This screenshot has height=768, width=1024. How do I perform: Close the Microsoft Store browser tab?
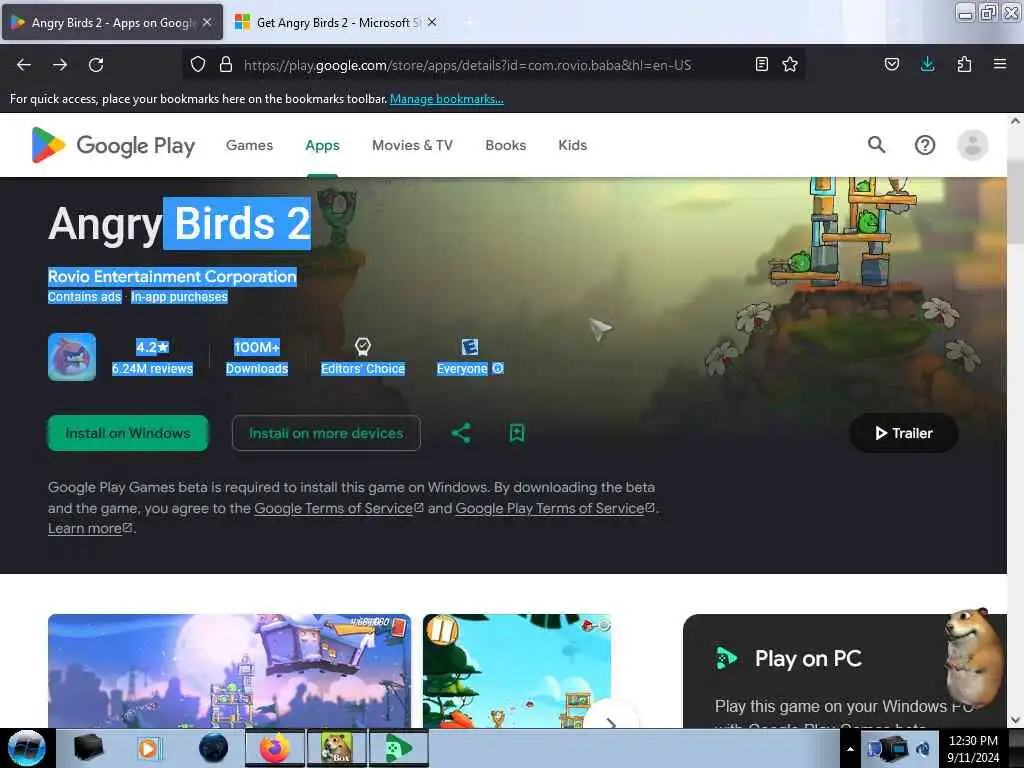(x=432, y=22)
